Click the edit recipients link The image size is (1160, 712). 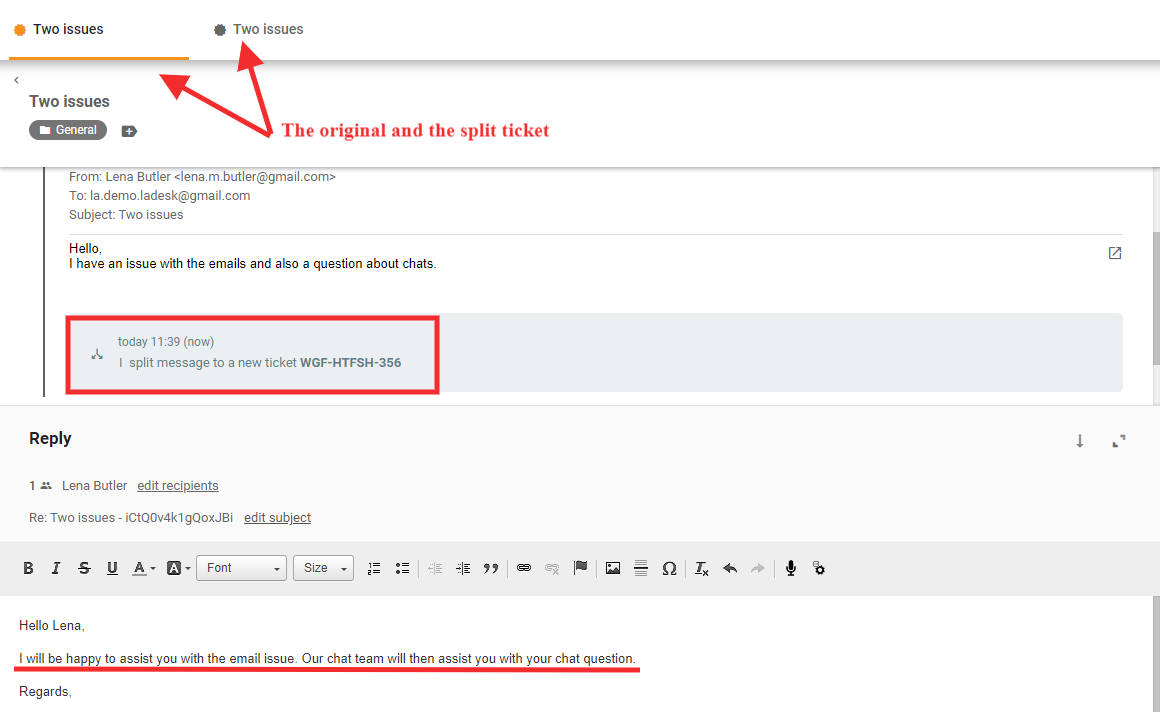[178, 486]
